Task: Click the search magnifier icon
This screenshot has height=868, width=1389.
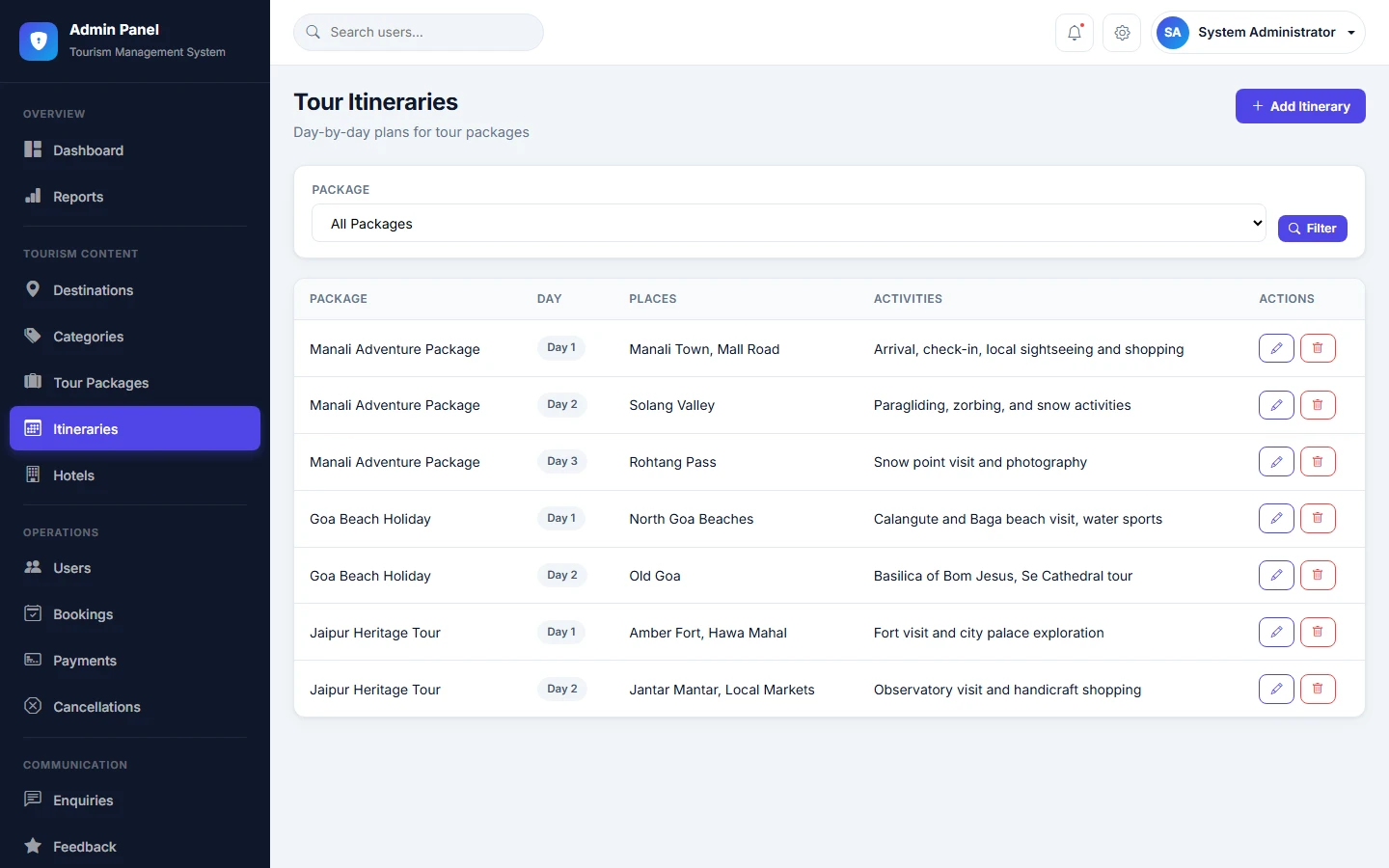Action: [313, 32]
